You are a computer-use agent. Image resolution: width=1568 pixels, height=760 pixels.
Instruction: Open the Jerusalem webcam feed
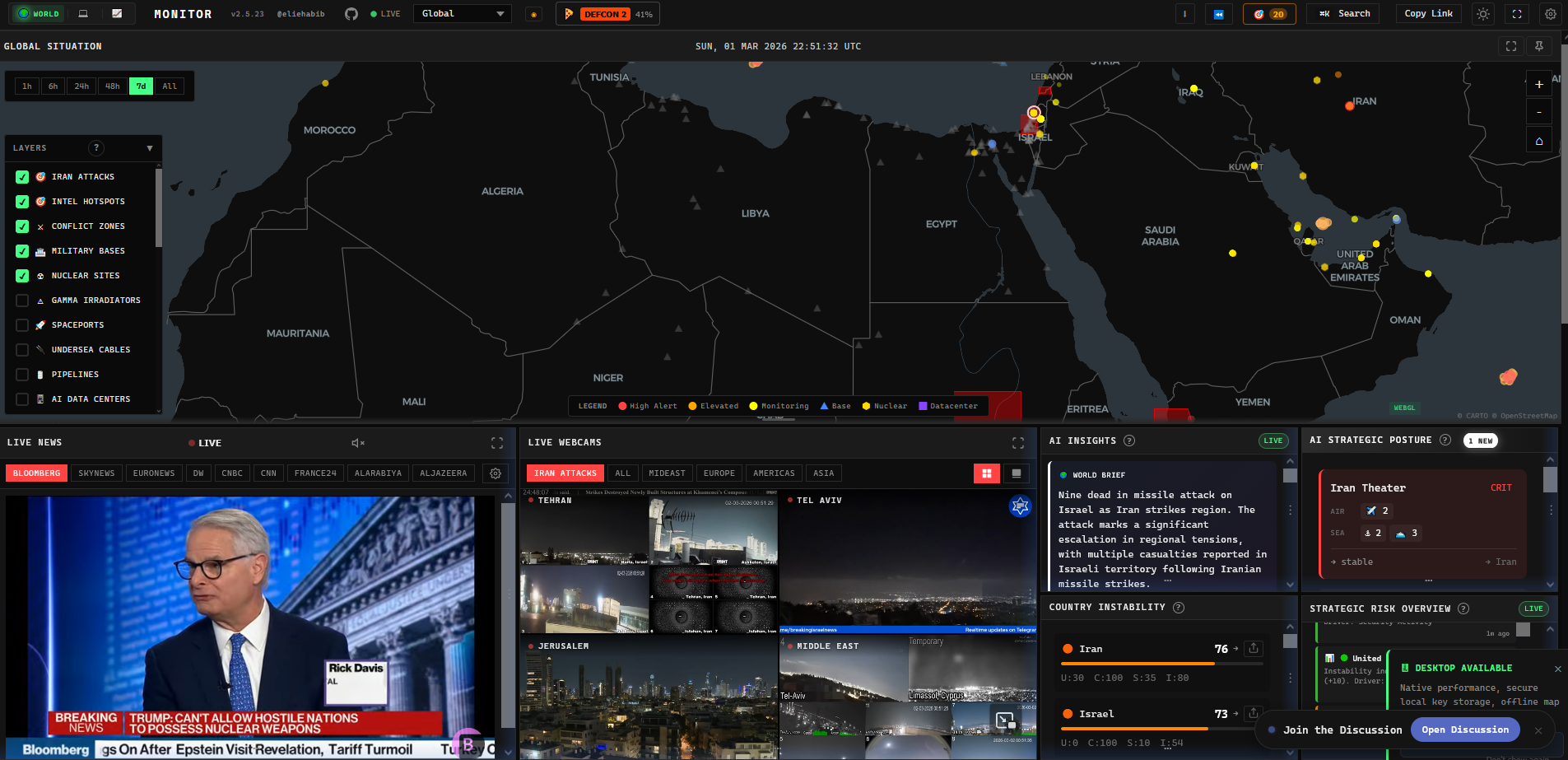click(x=649, y=698)
